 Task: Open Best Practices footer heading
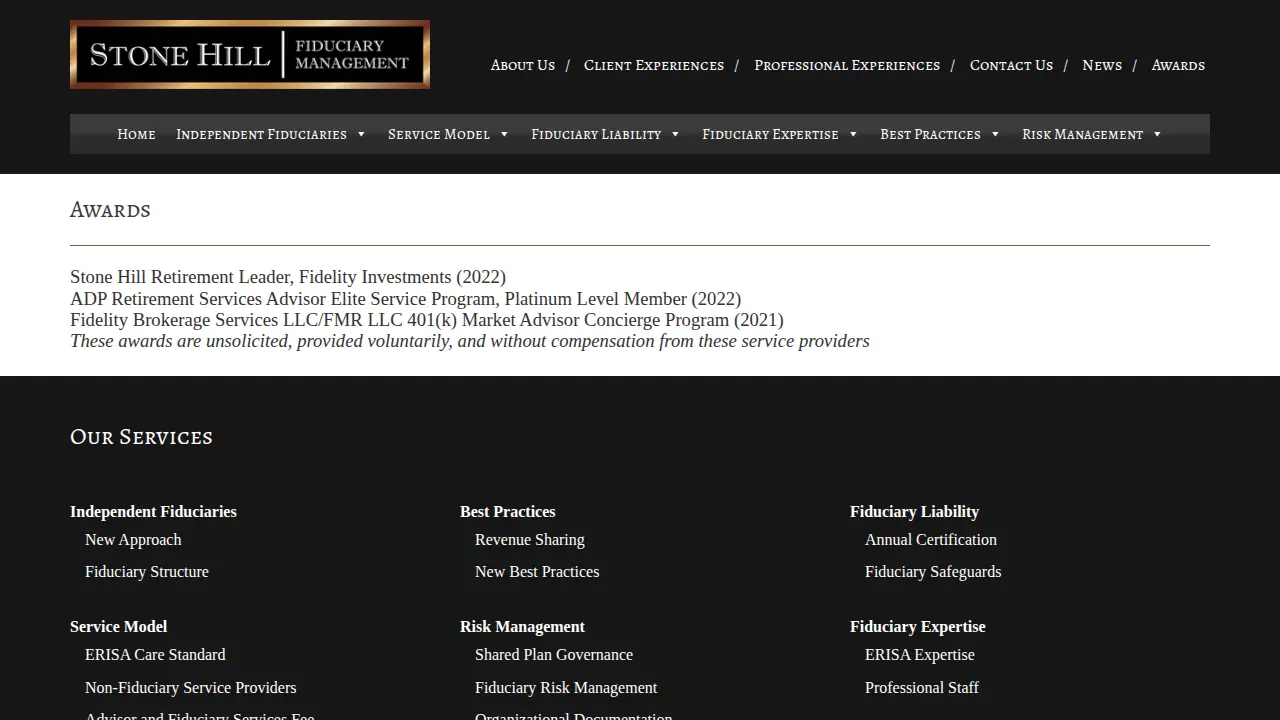pos(507,511)
